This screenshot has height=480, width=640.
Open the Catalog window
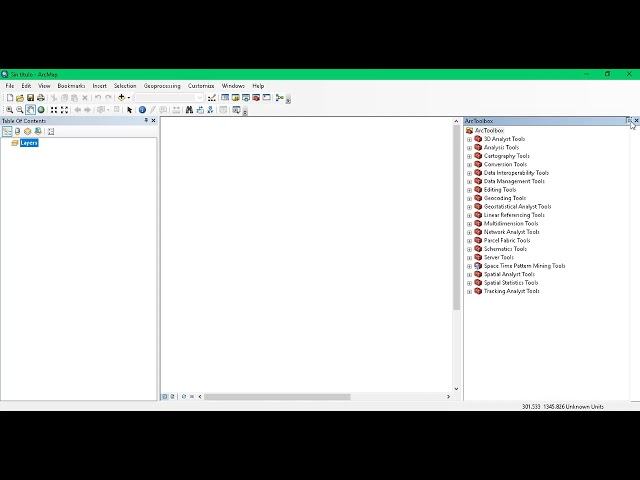pyautogui.click(x=236, y=98)
